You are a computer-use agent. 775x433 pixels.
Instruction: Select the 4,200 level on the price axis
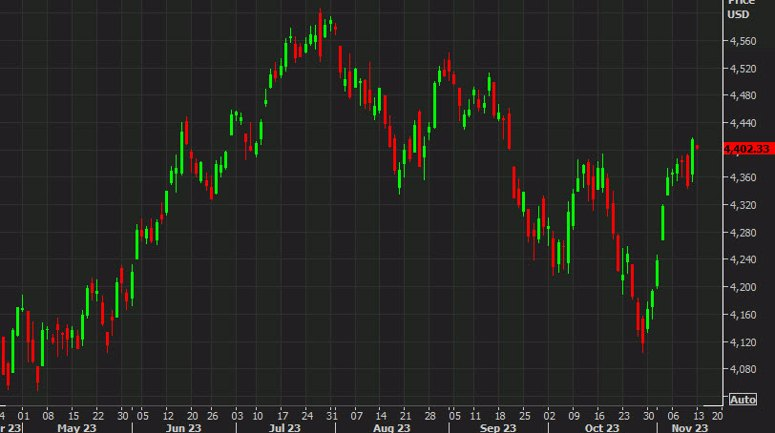pos(744,287)
